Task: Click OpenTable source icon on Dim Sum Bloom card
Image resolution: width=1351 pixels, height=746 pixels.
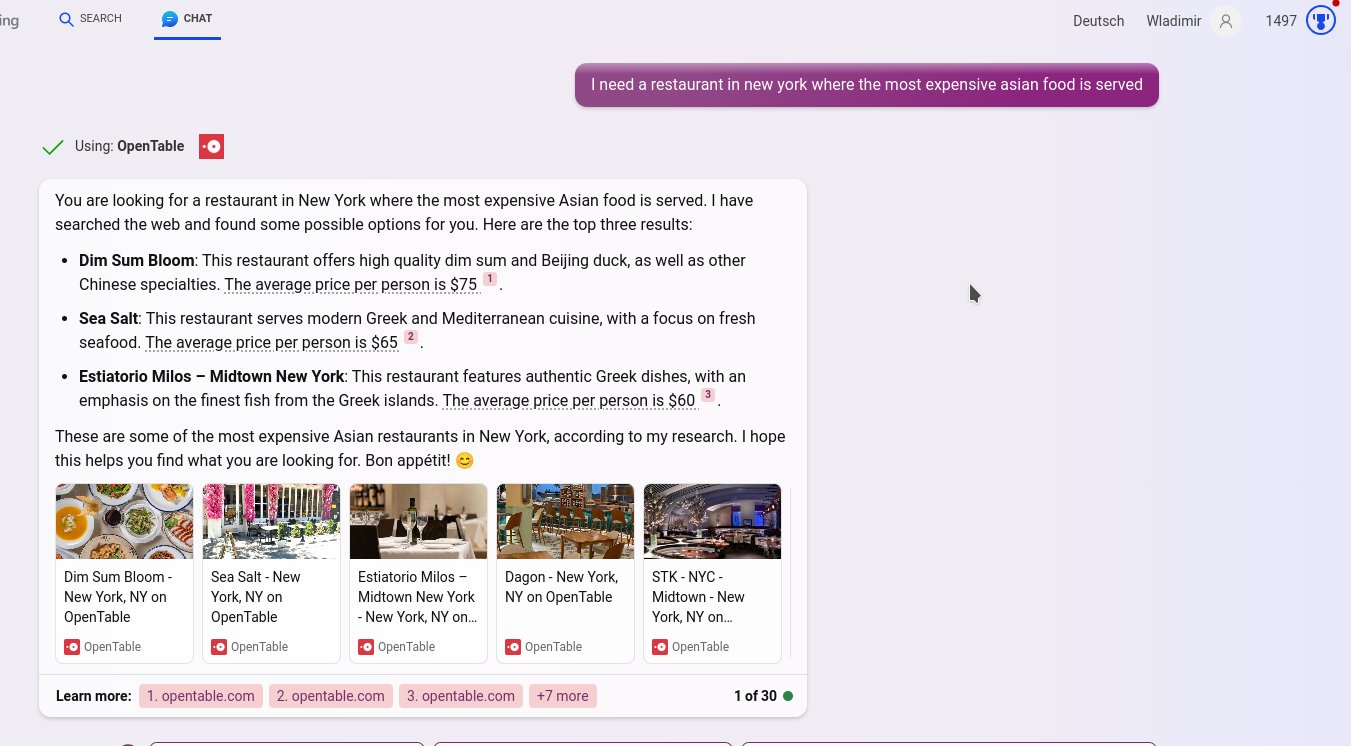Action: [72, 647]
